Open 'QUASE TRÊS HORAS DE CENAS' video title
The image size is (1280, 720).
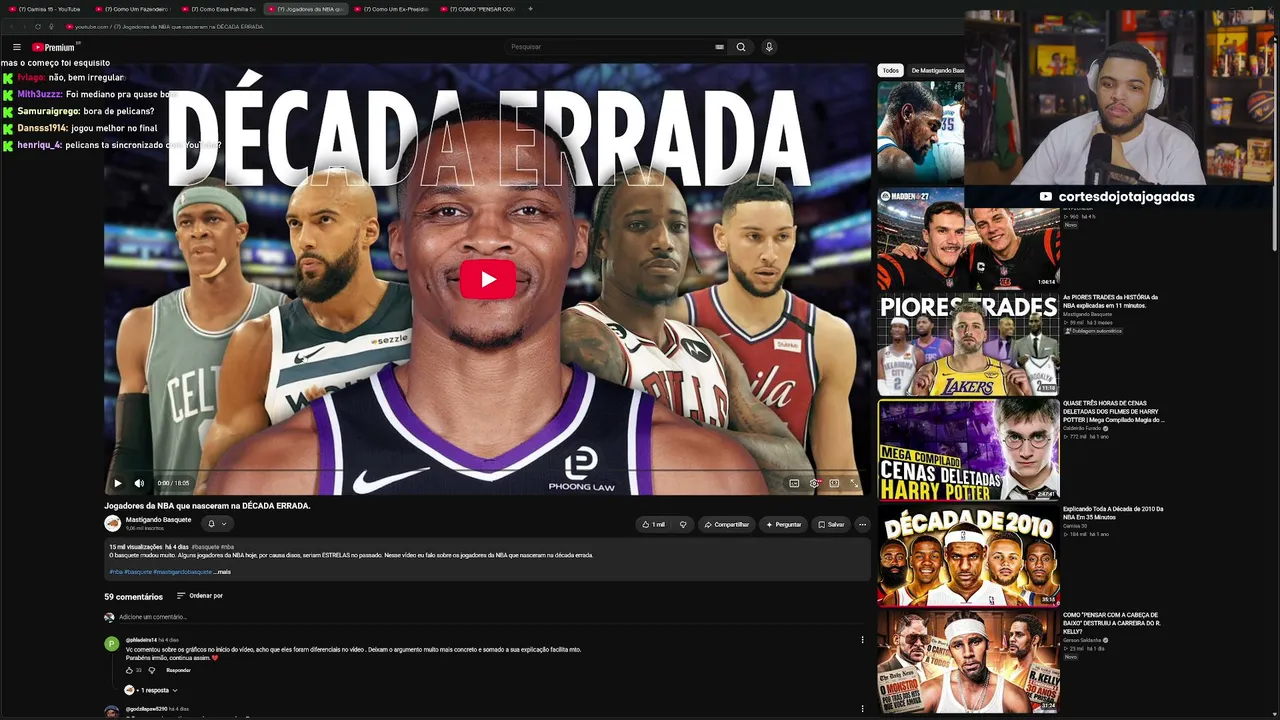[1113, 411]
